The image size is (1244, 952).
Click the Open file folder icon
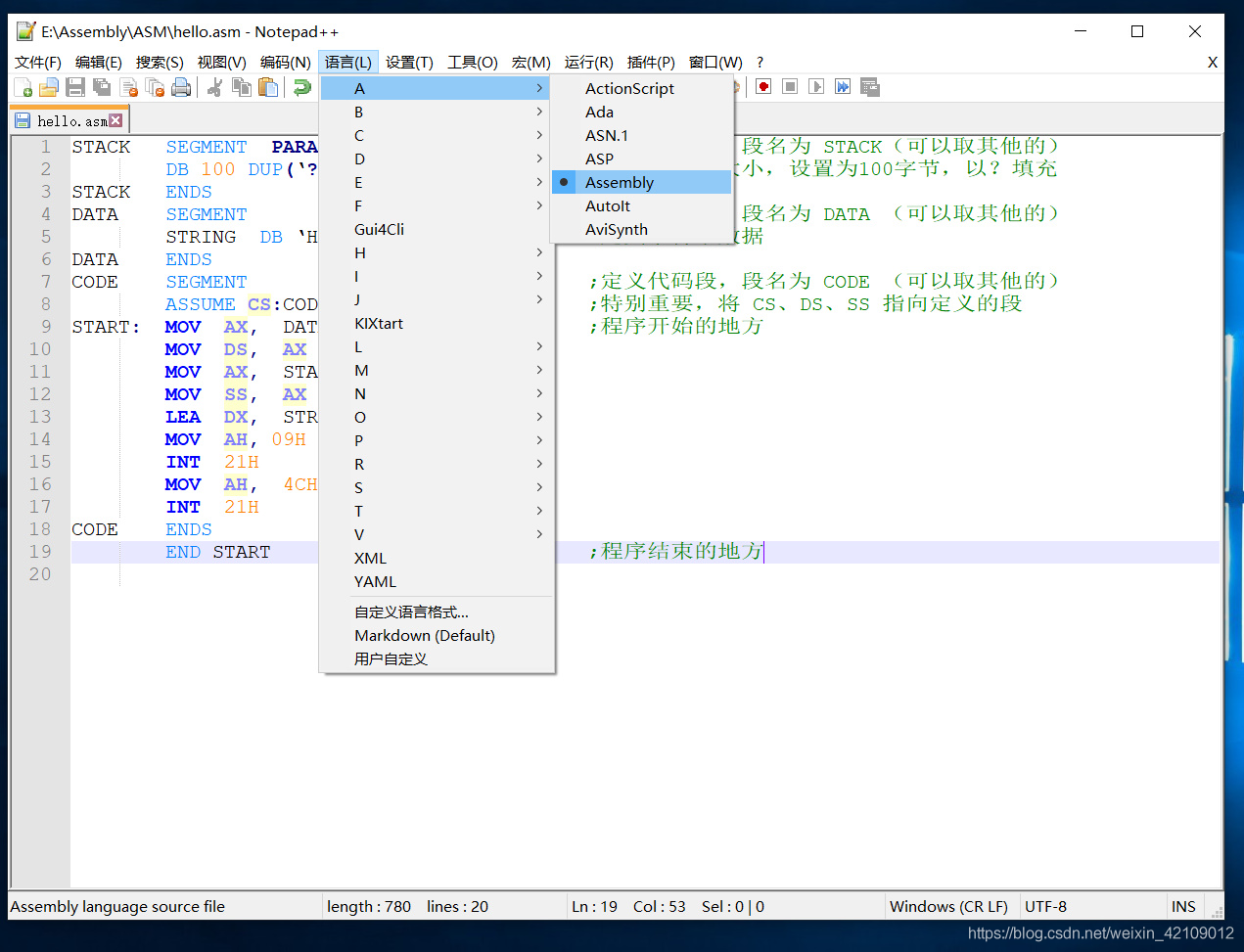tap(48, 88)
